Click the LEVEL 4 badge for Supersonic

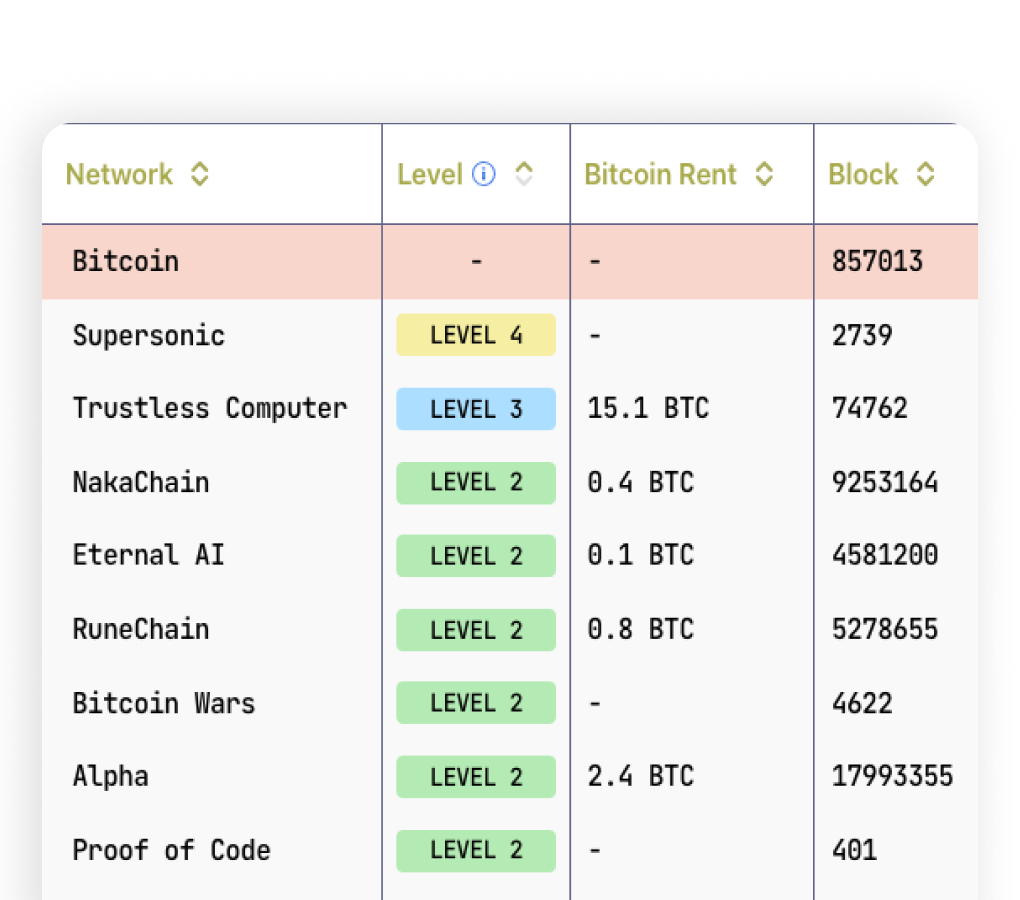pyautogui.click(x=476, y=335)
